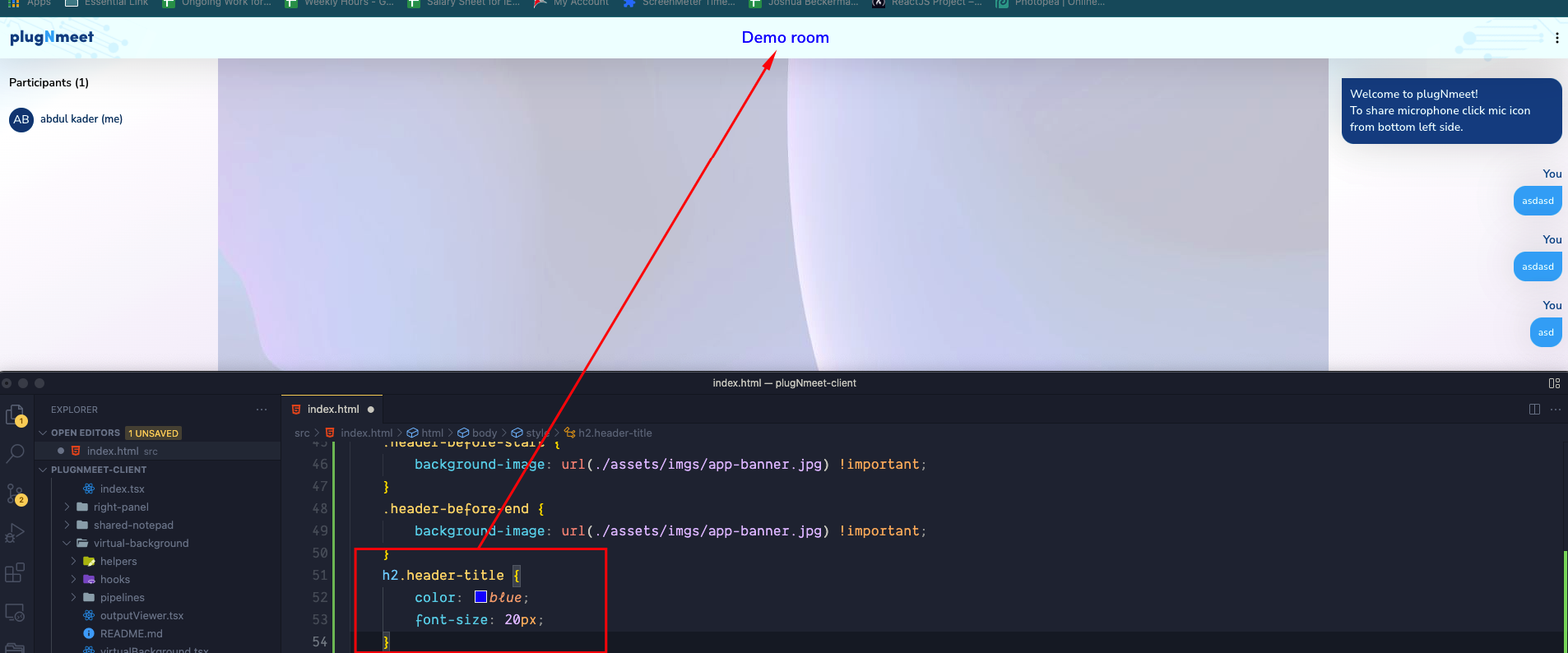Expand the right-panel folder

[x=67, y=507]
